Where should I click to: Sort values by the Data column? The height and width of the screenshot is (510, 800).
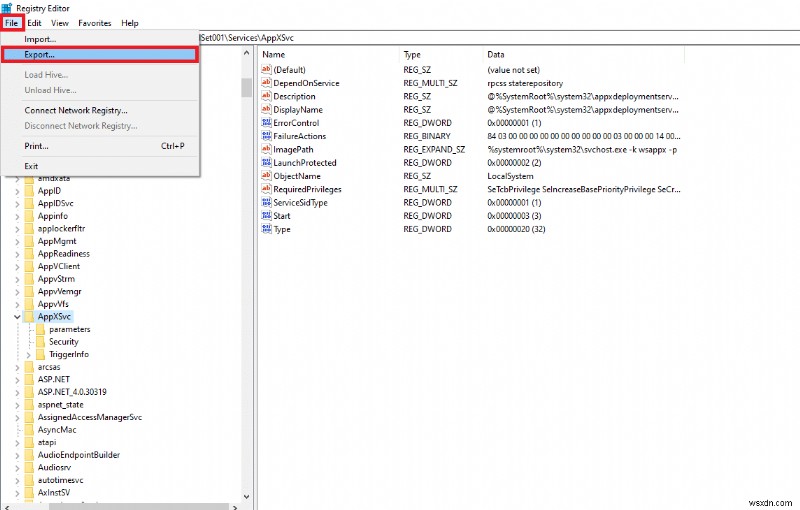584,55
